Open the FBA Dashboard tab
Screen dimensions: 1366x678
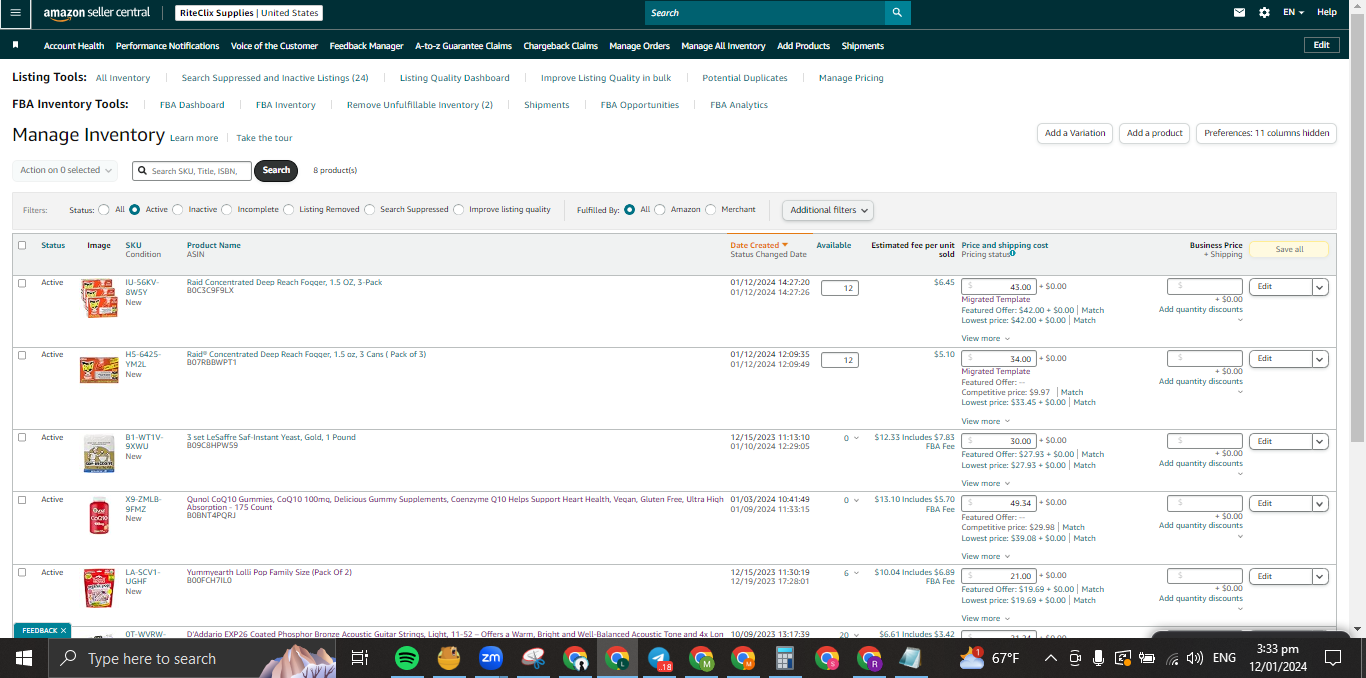[192, 105]
